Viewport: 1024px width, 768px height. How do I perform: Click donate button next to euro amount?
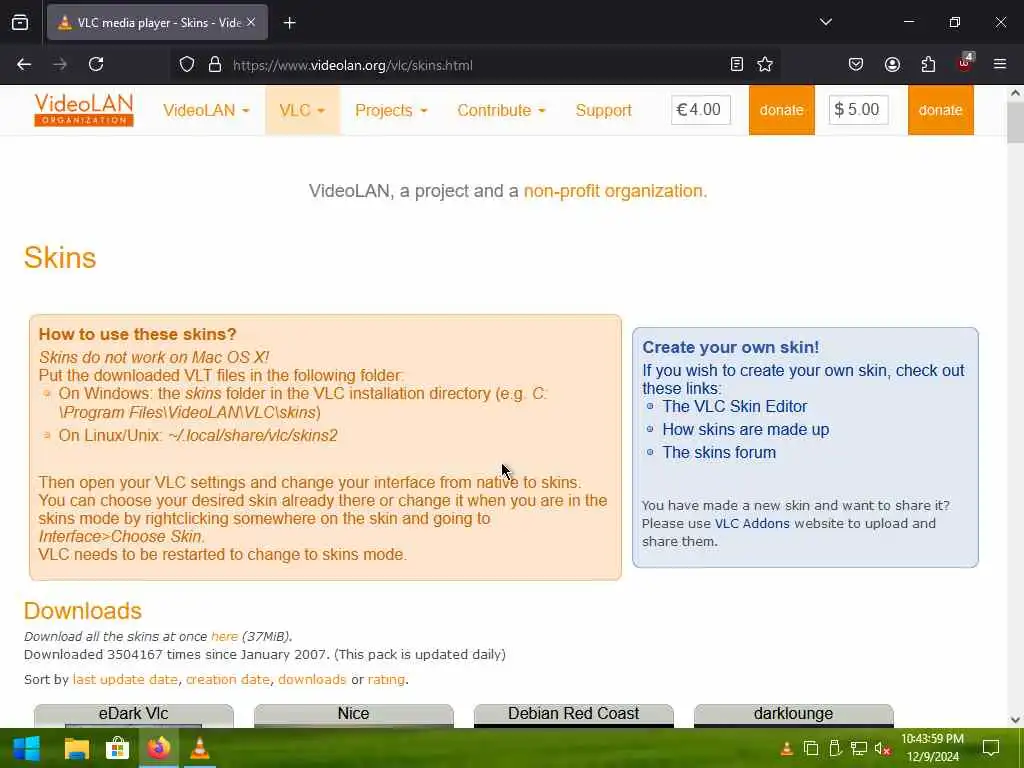click(x=782, y=110)
